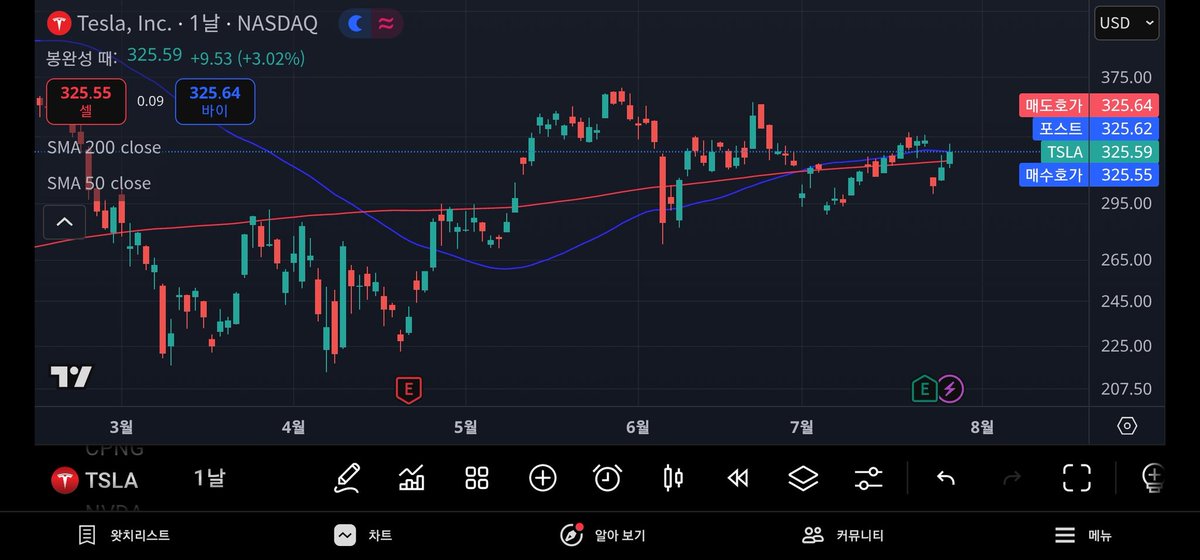Open chart settings sliders icon
This screenshot has width=1200, height=560.
click(x=868, y=478)
